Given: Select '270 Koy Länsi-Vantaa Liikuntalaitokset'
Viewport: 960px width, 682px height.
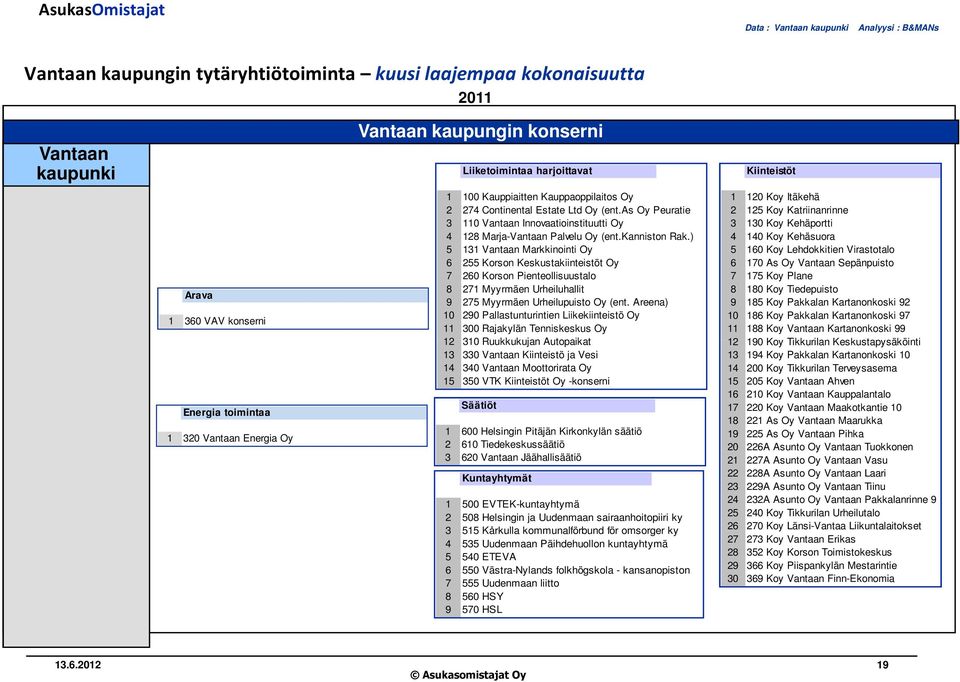Looking at the screenshot, I should click(834, 526).
